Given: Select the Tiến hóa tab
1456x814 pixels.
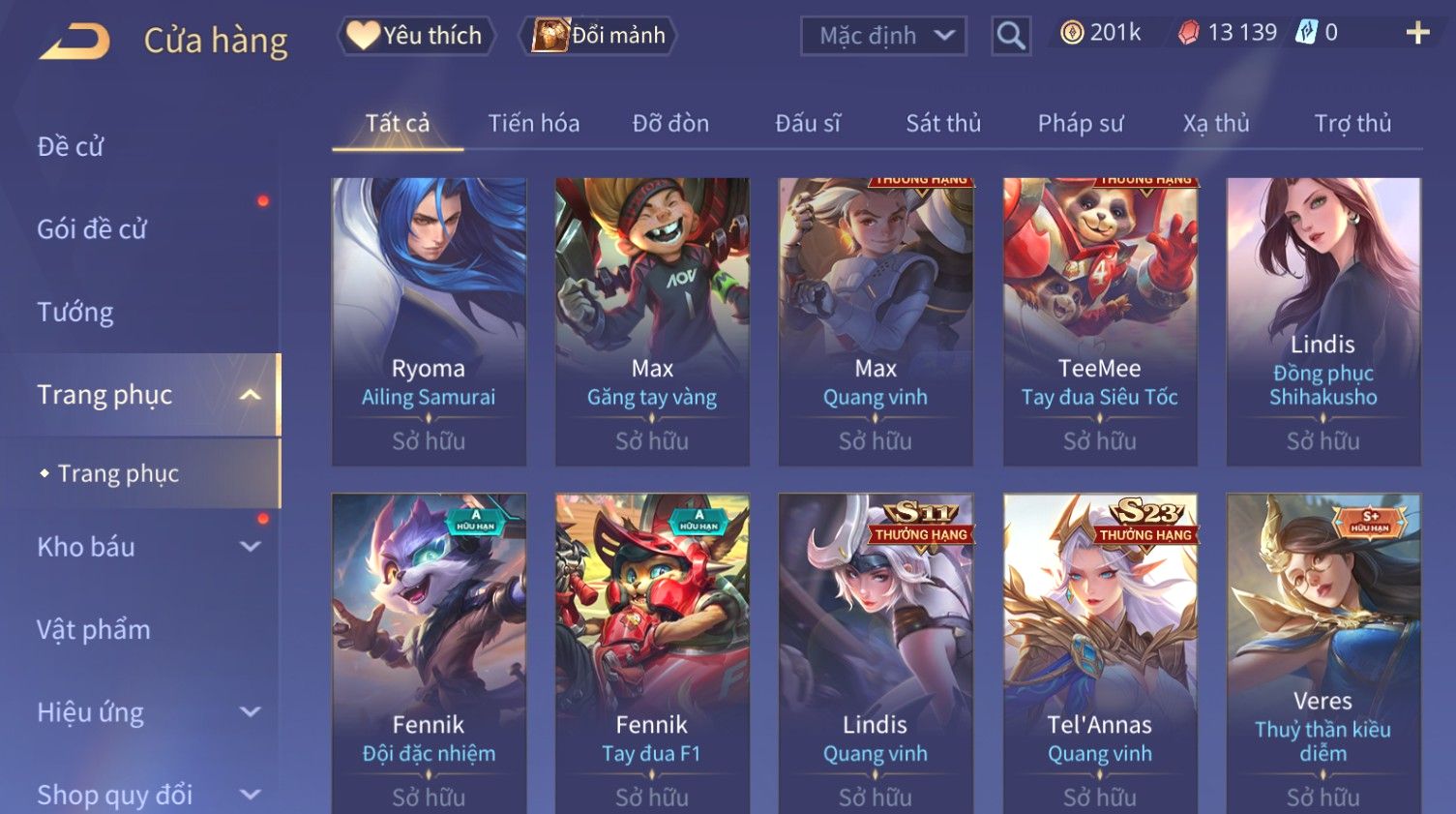Looking at the screenshot, I should tap(534, 123).
